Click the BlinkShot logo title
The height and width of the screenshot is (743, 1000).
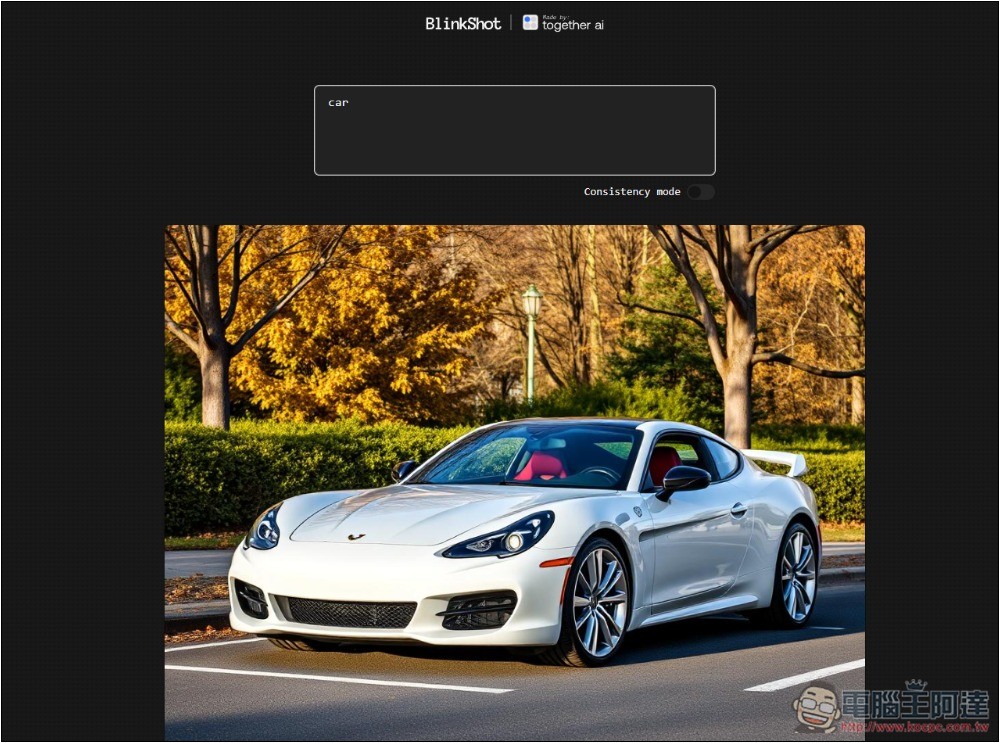click(463, 24)
